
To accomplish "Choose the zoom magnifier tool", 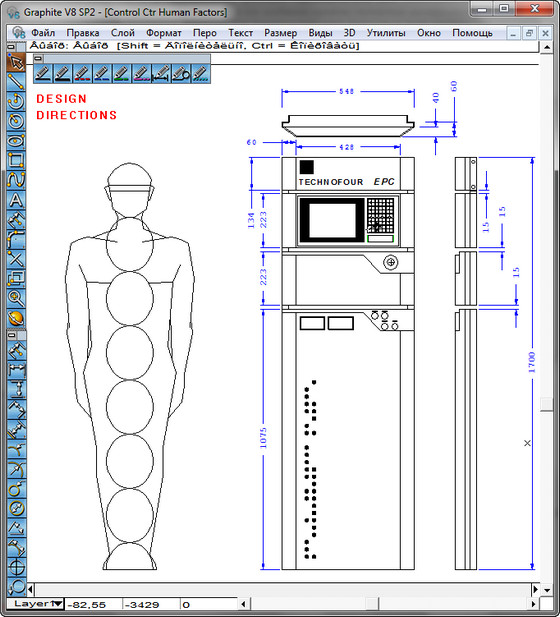I will [x=16, y=298].
